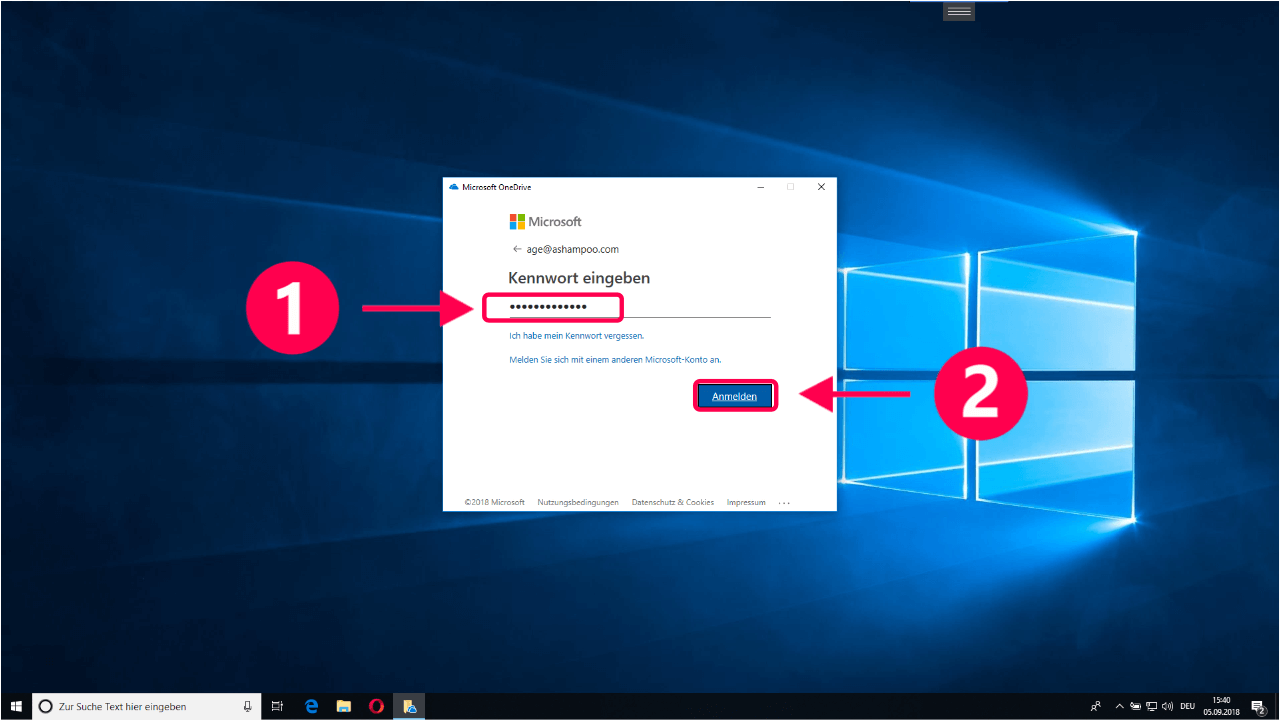The image size is (1280, 720).
Task: Click the Cortana circle in the search box
Action: [45, 706]
